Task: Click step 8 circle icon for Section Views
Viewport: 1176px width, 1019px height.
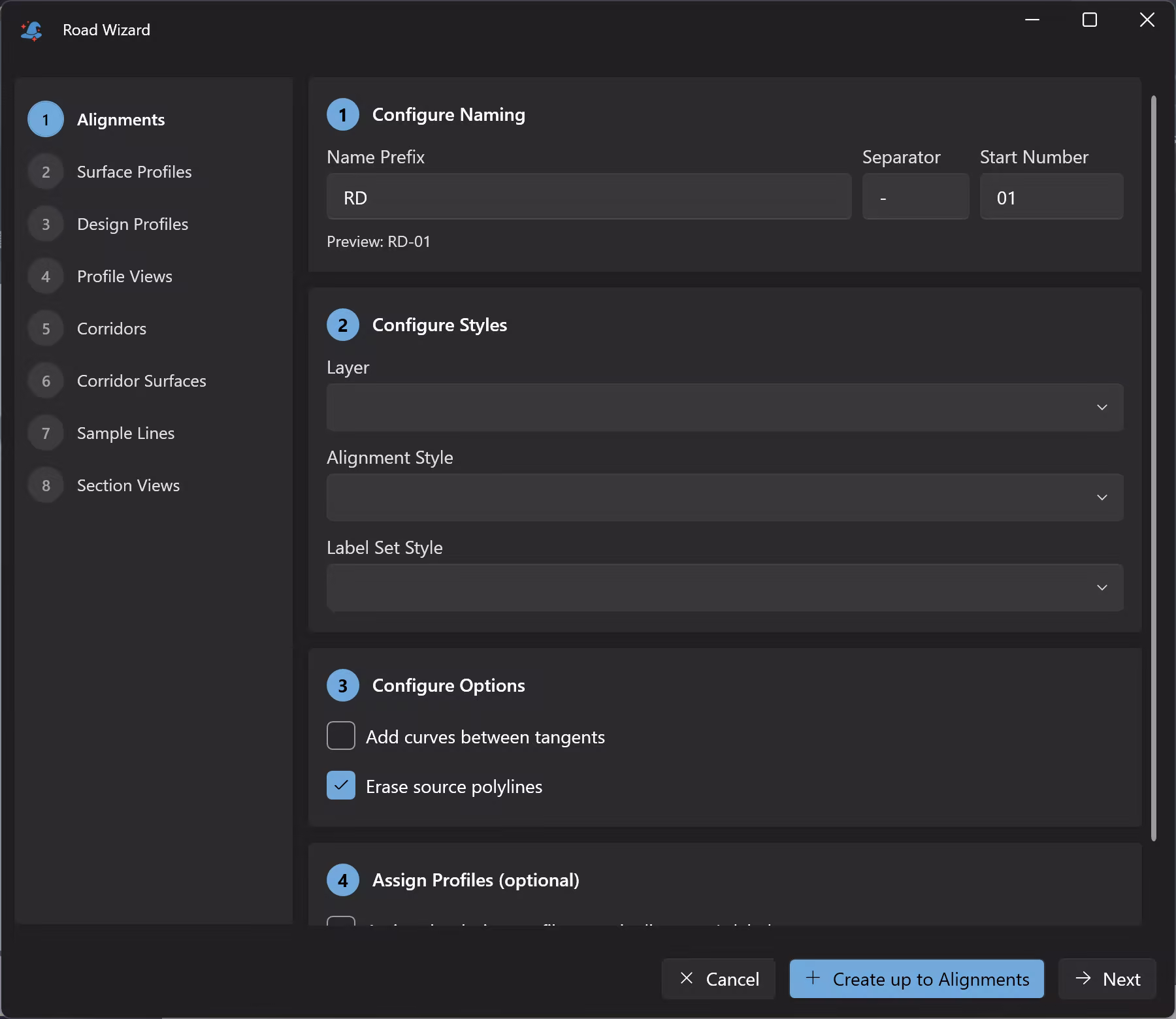Action: 46,485
